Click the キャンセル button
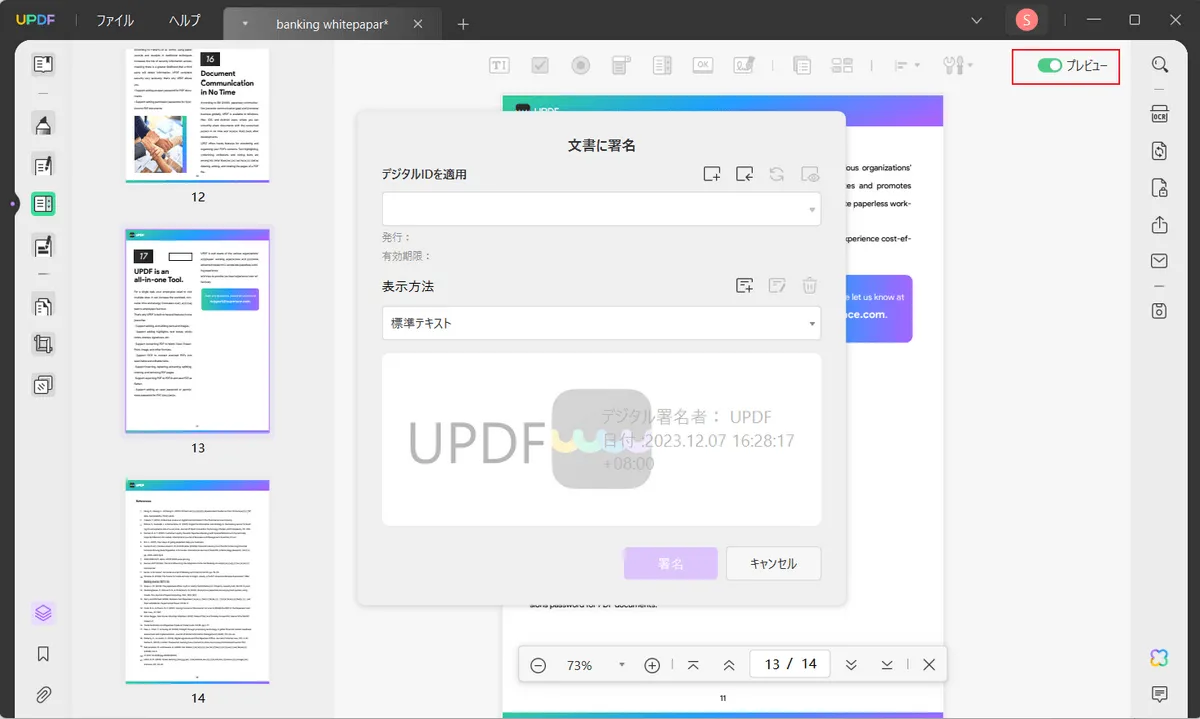This screenshot has width=1200, height=719. (774, 564)
